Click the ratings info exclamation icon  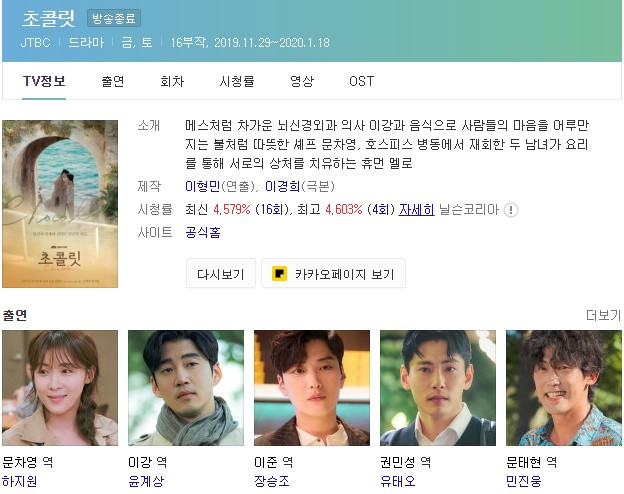(x=511, y=210)
